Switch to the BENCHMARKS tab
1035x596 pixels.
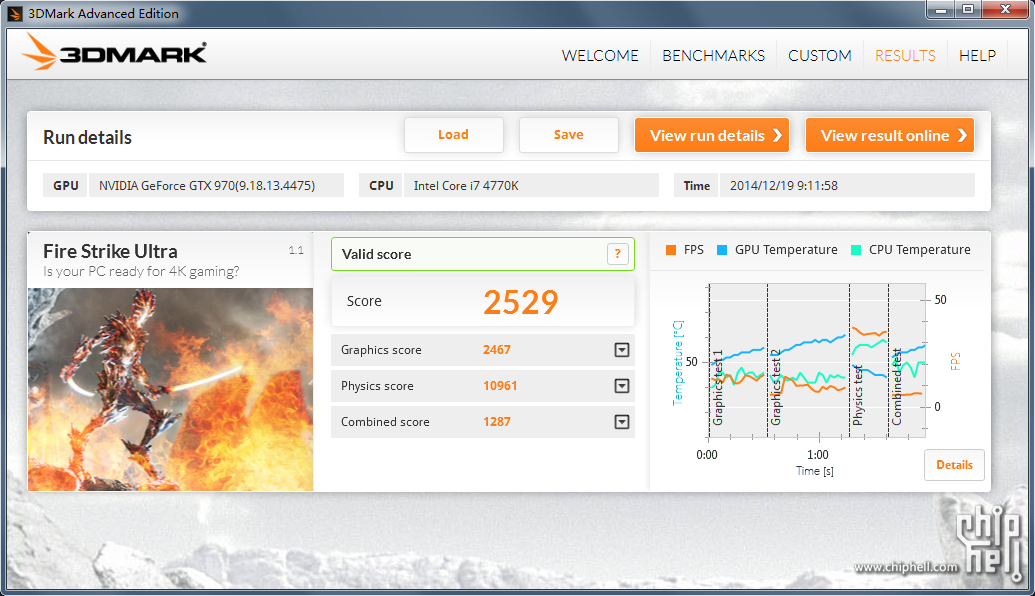pyautogui.click(x=714, y=55)
